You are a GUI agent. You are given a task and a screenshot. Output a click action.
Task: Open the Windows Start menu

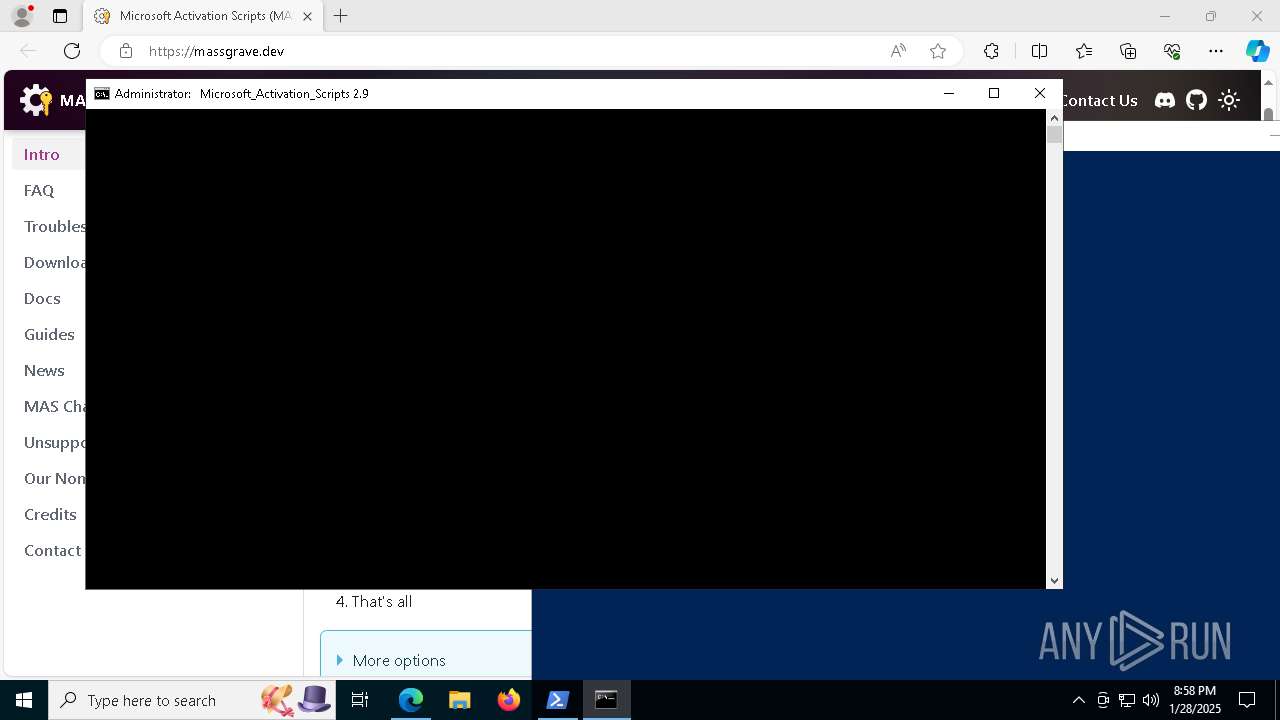point(24,700)
